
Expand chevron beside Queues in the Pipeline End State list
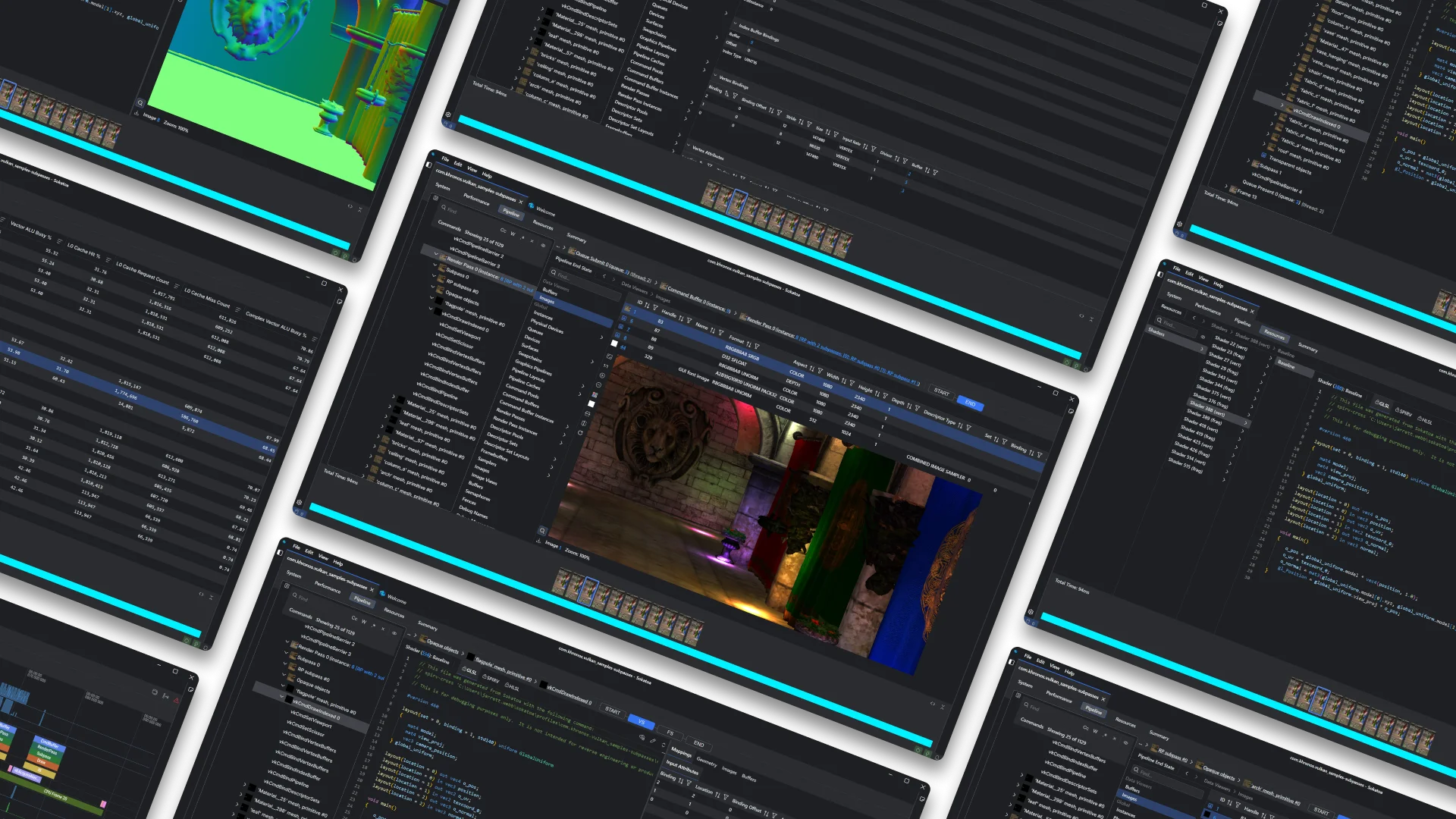tap(601, 337)
